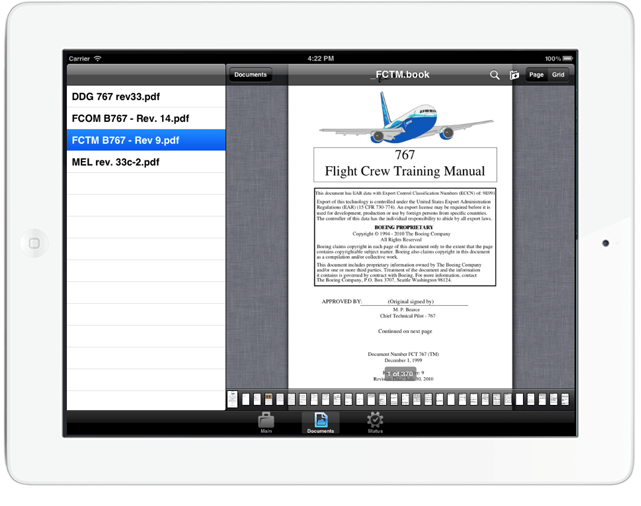Tap the Wi-Fi carrier signal icon
This screenshot has height=506, width=641.
click(x=98, y=59)
